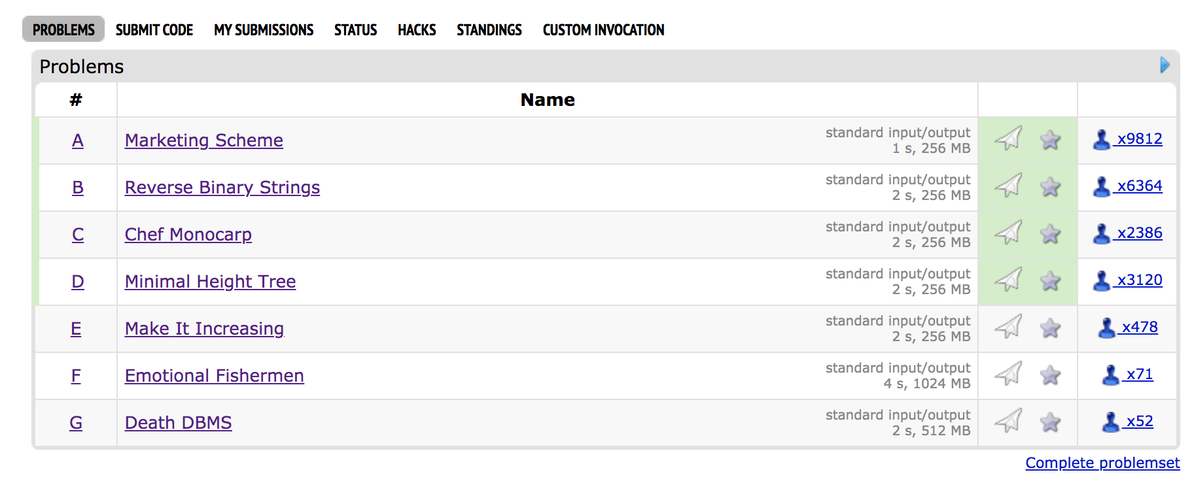Click submit paper-plane icon for Marketing Scheme
The width and height of the screenshot is (1192, 502).
tap(1010, 139)
